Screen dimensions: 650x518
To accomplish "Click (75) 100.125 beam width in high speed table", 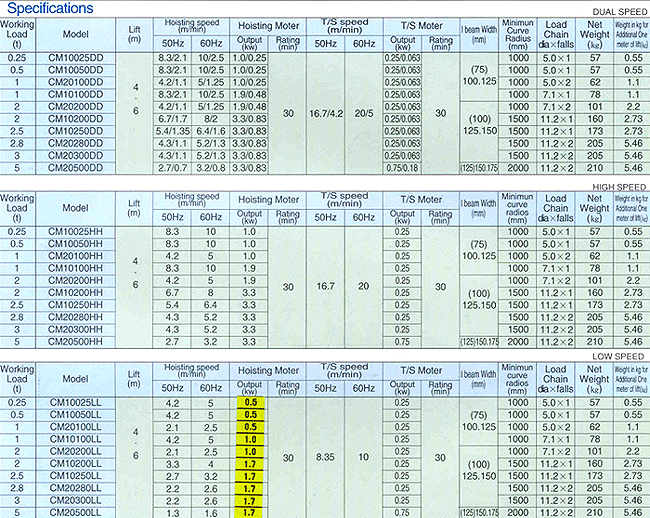I will [479, 250].
